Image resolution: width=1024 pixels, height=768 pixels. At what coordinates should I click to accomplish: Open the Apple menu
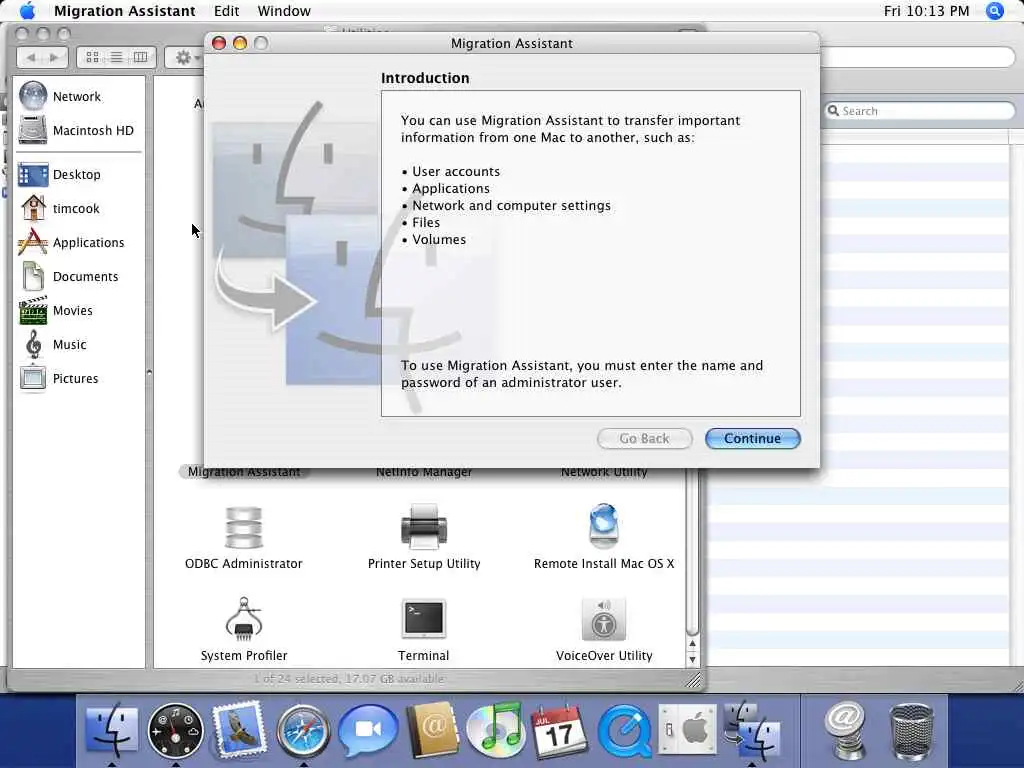point(27,10)
